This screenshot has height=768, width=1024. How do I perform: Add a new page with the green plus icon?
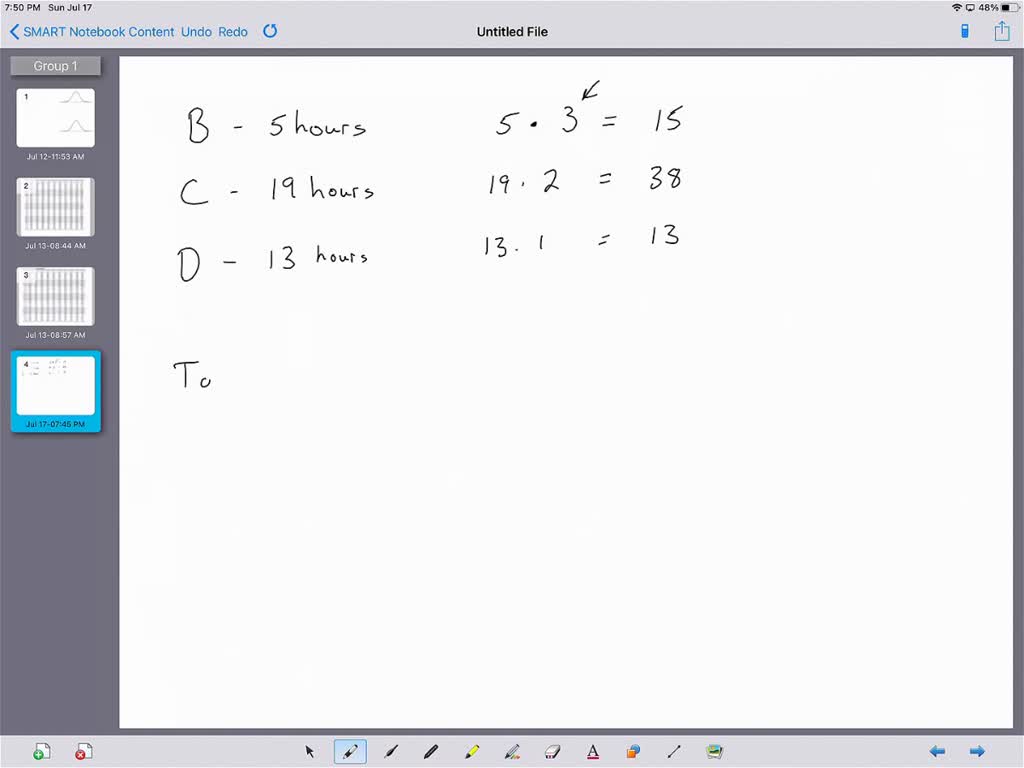point(42,750)
